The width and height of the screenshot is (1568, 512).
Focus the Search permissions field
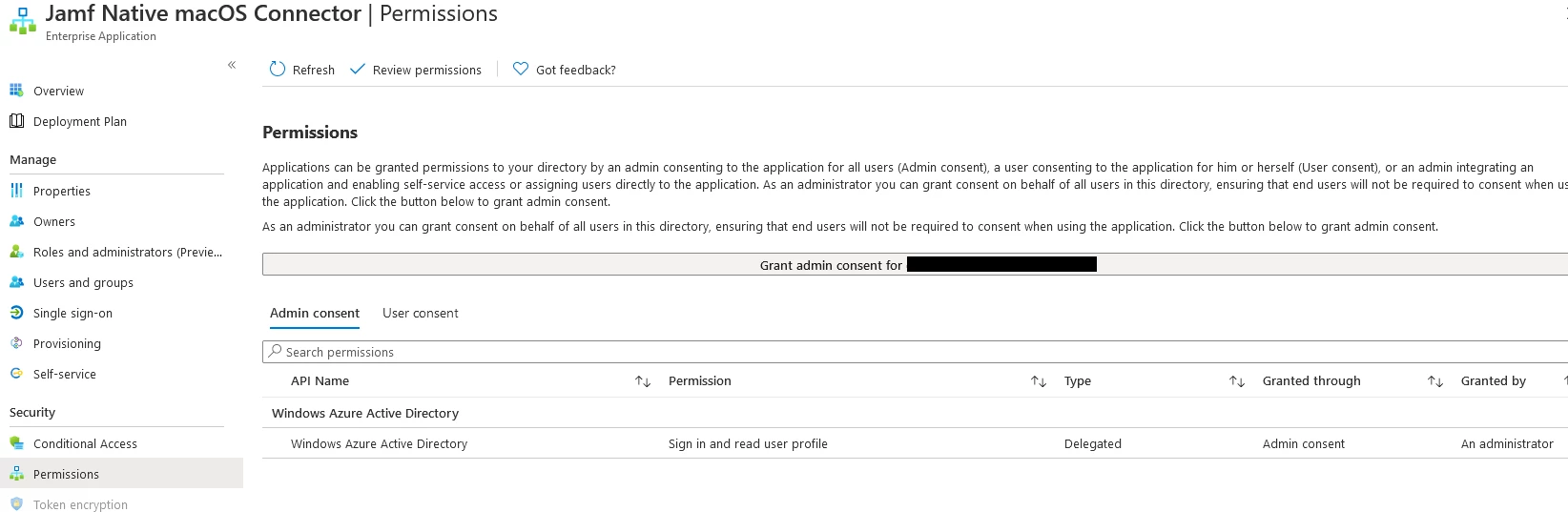(915, 352)
